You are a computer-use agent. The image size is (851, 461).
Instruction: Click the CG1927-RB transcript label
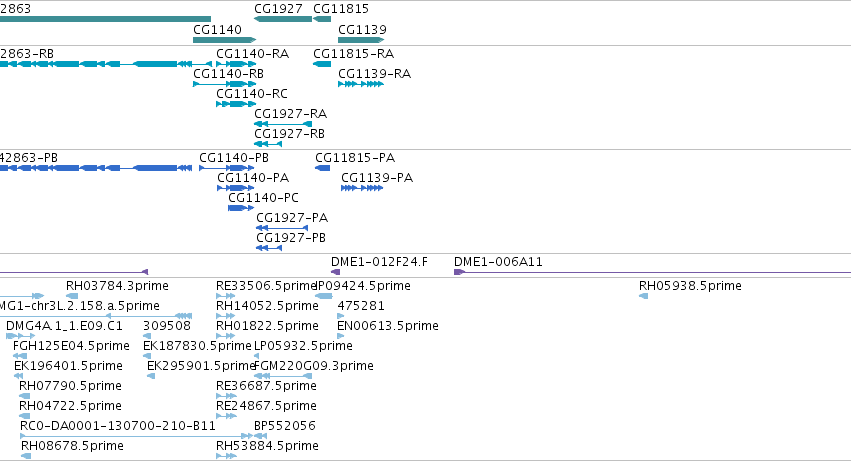click(x=289, y=134)
